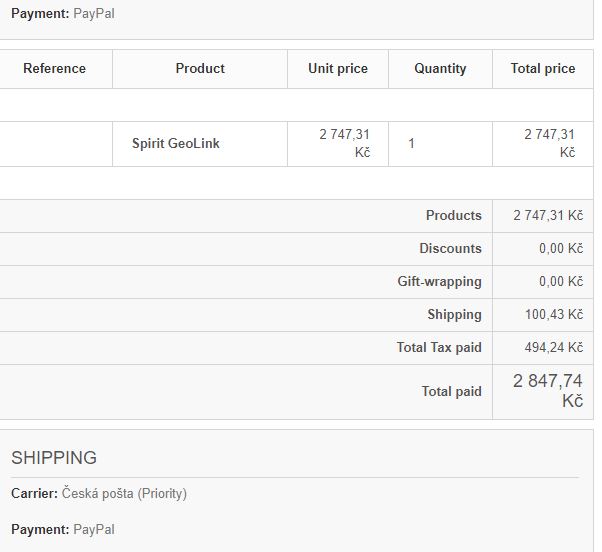Click the Gift-wrapping row label
This screenshot has width=602, height=552.
pyautogui.click(x=439, y=282)
